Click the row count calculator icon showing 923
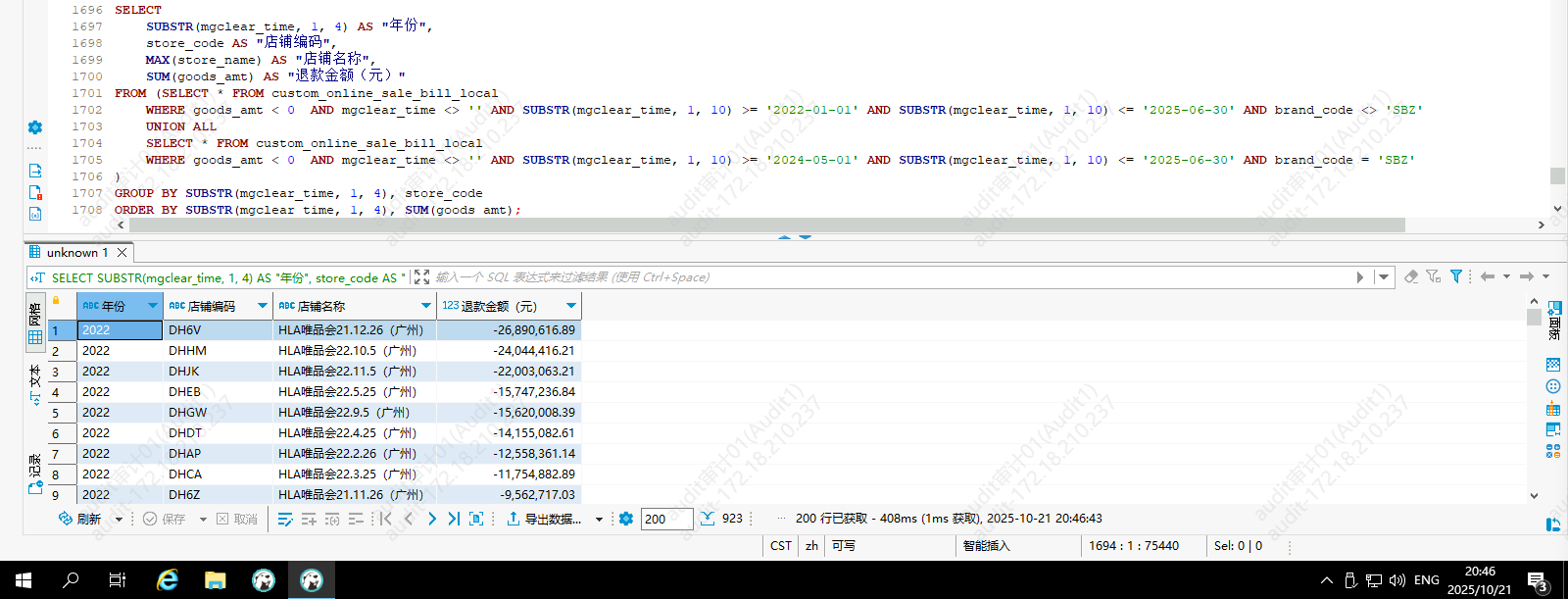 [x=709, y=519]
